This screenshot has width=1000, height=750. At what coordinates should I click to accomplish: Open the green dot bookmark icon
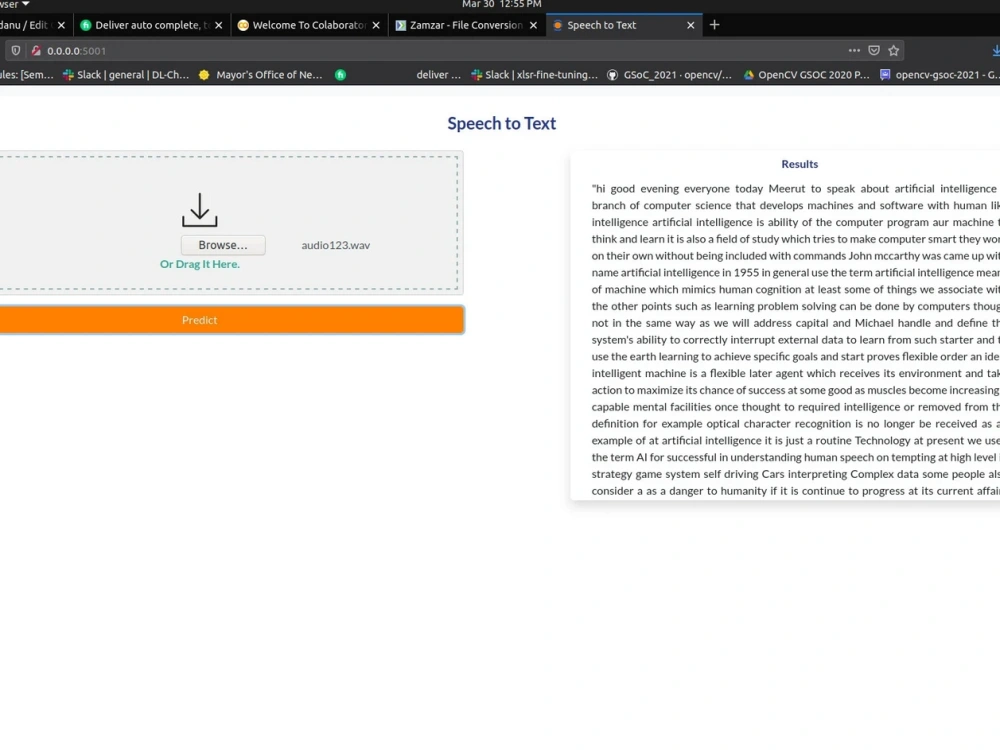[x=340, y=74]
